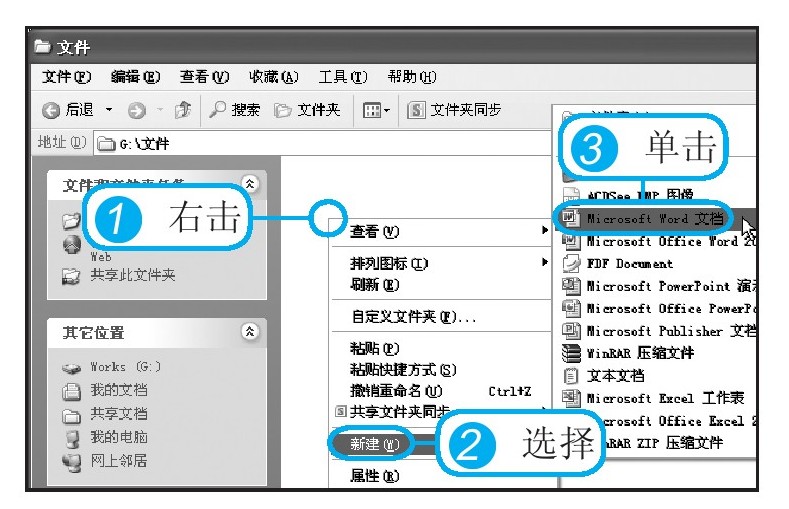Click the ACDSee BMP image icon
The width and height of the screenshot is (789, 509).
click(571, 195)
